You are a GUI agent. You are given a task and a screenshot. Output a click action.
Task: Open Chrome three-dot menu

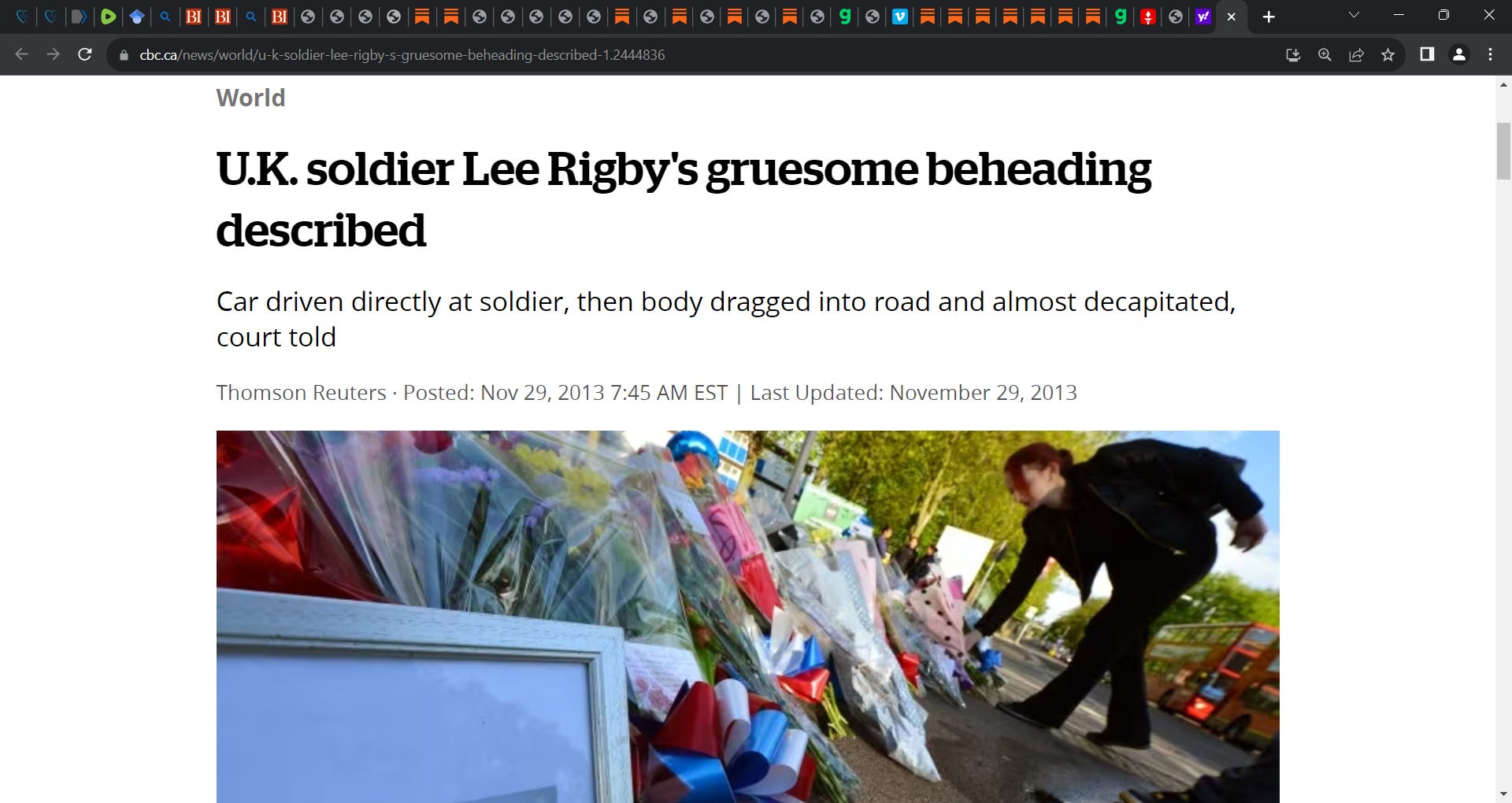click(x=1490, y=54)
